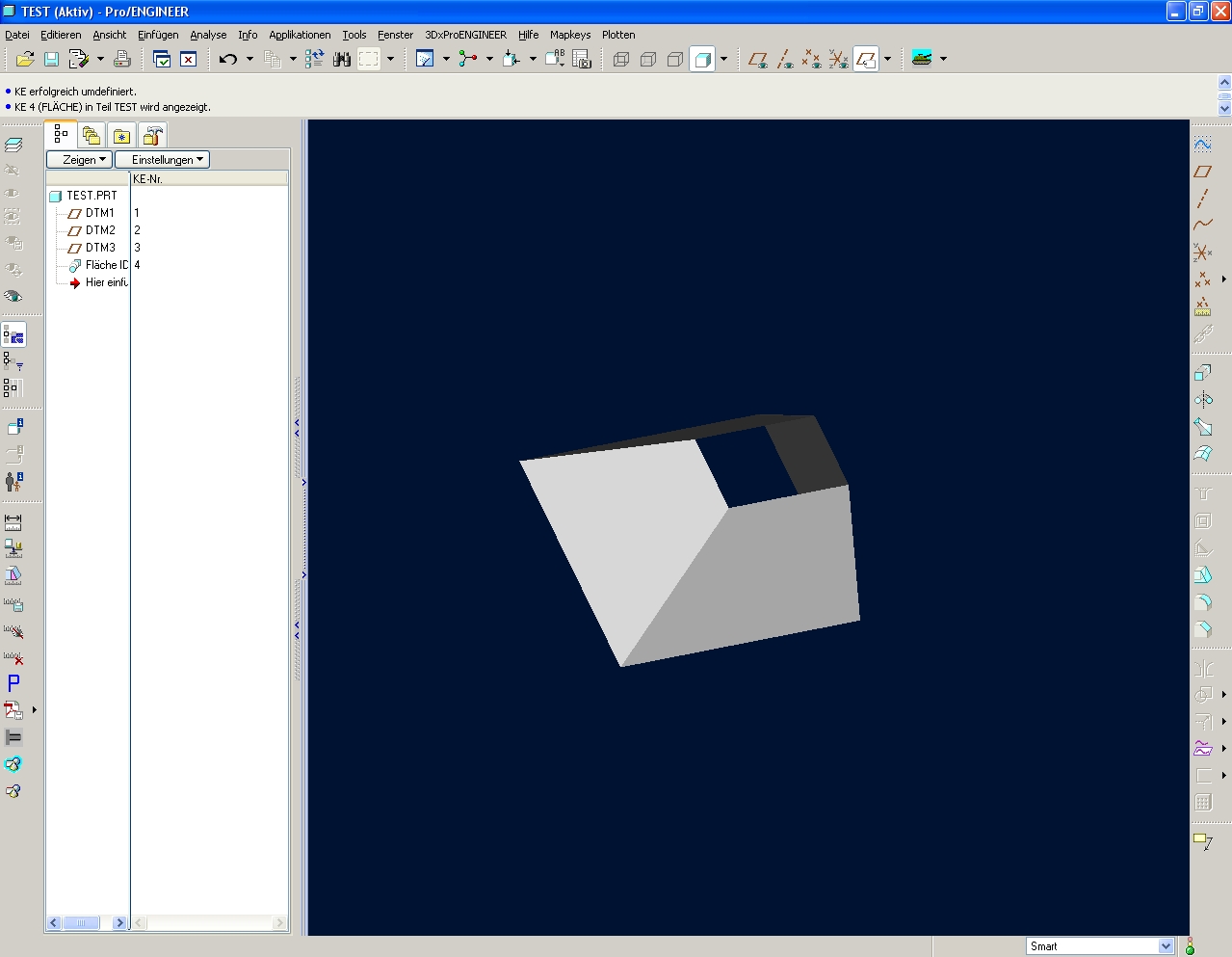Open the Einstellungen dropdown
The height and width of the screenshot is (957, 1232).
[x=163, y=160]
